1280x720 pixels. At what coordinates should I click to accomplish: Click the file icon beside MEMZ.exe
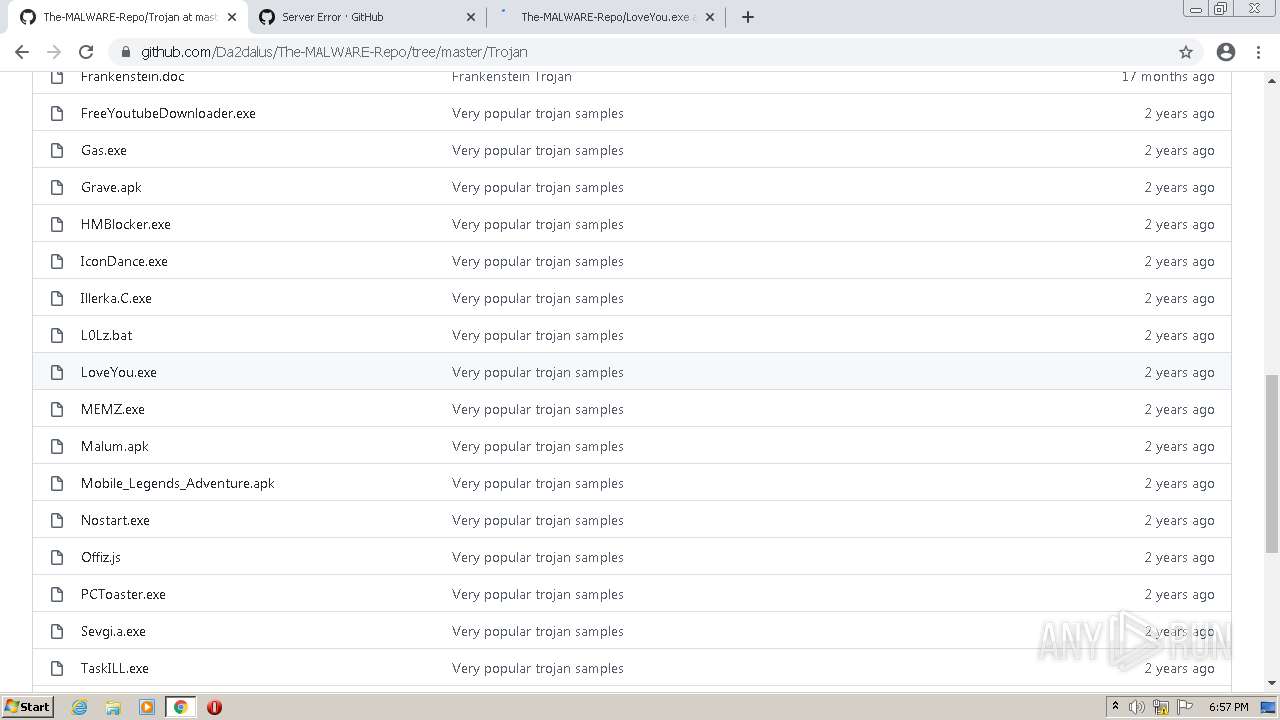point(57,409)
